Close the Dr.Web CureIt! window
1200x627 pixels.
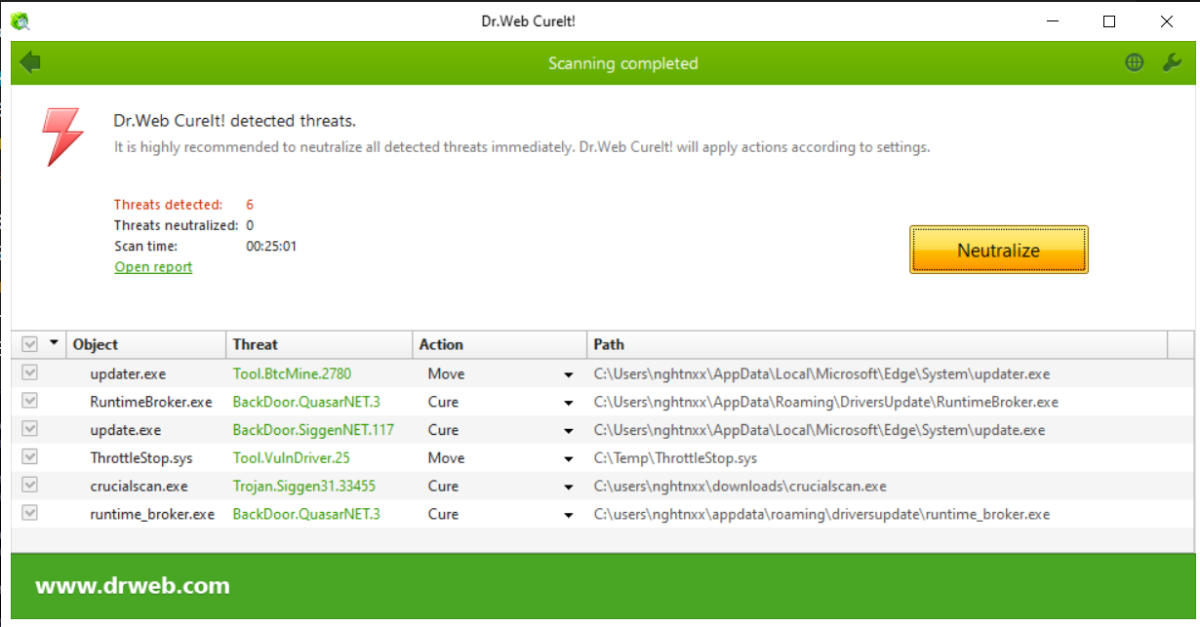click(1166, 21)
